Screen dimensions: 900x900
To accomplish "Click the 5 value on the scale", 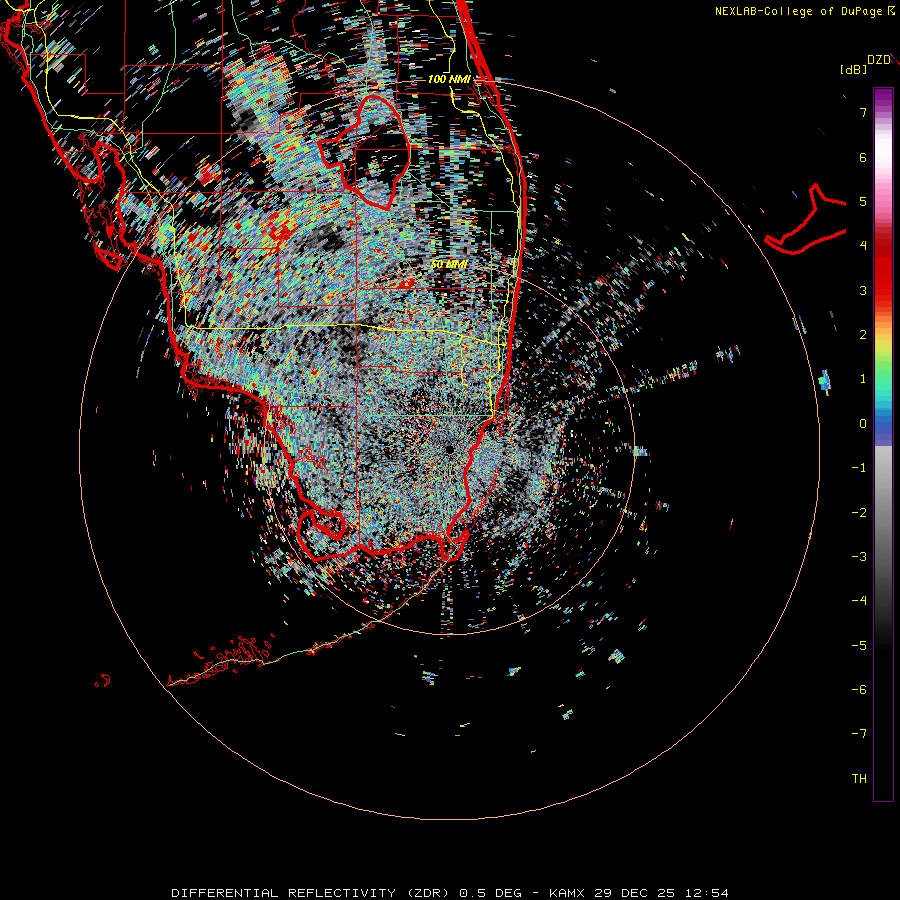I will coord(863,201).
